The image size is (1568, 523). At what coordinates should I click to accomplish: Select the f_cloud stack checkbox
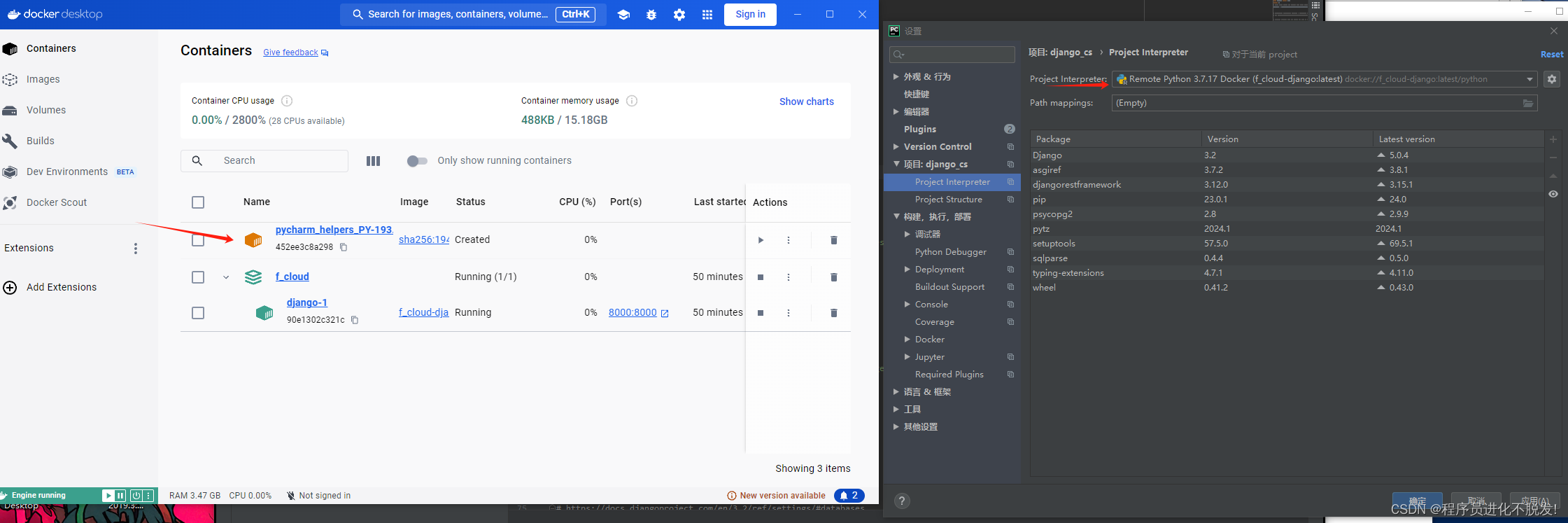pos(198,277)
